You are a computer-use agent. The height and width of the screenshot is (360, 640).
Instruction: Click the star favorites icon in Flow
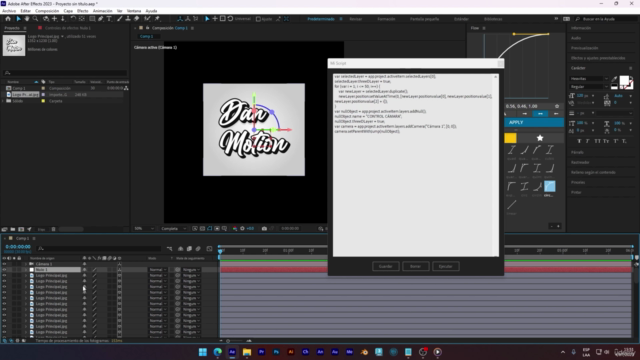tap(540, 138)
